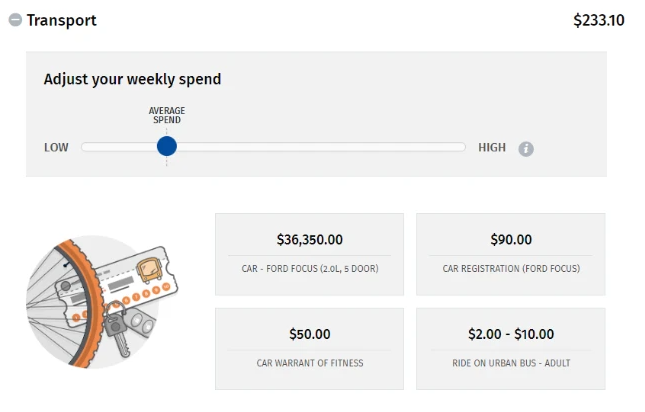
Task: Click slider track right of the handle
Action: point(321,147)
